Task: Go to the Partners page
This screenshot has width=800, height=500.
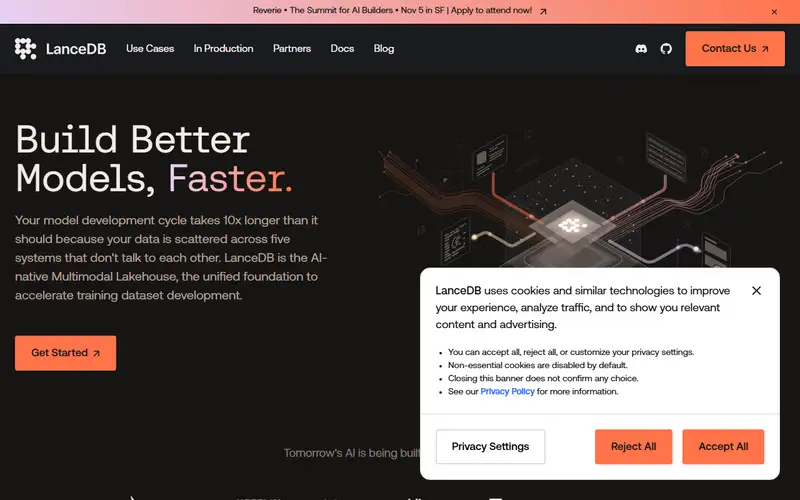Action: click(292, 48)
